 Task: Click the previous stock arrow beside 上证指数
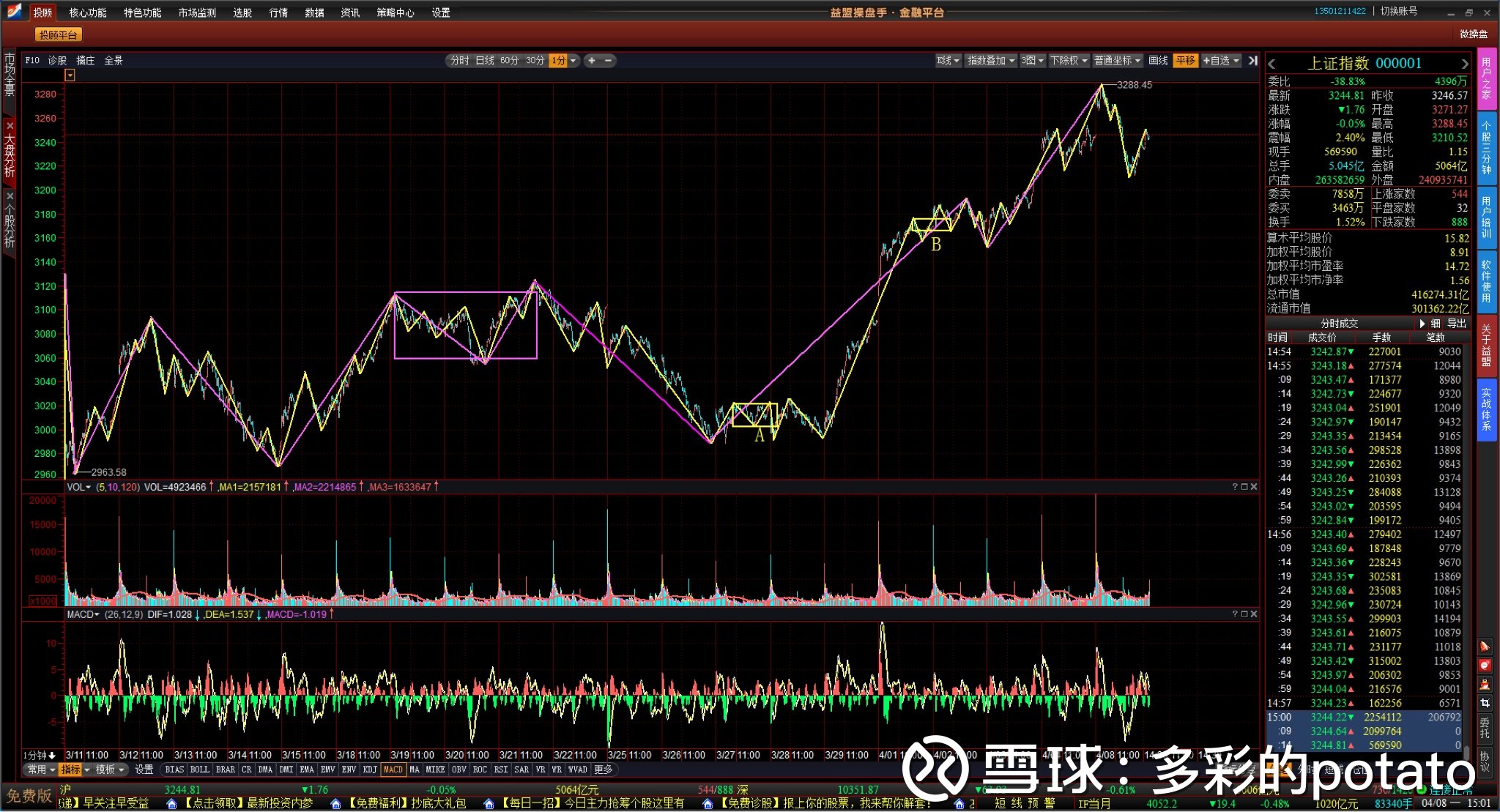coord(1272,64)
